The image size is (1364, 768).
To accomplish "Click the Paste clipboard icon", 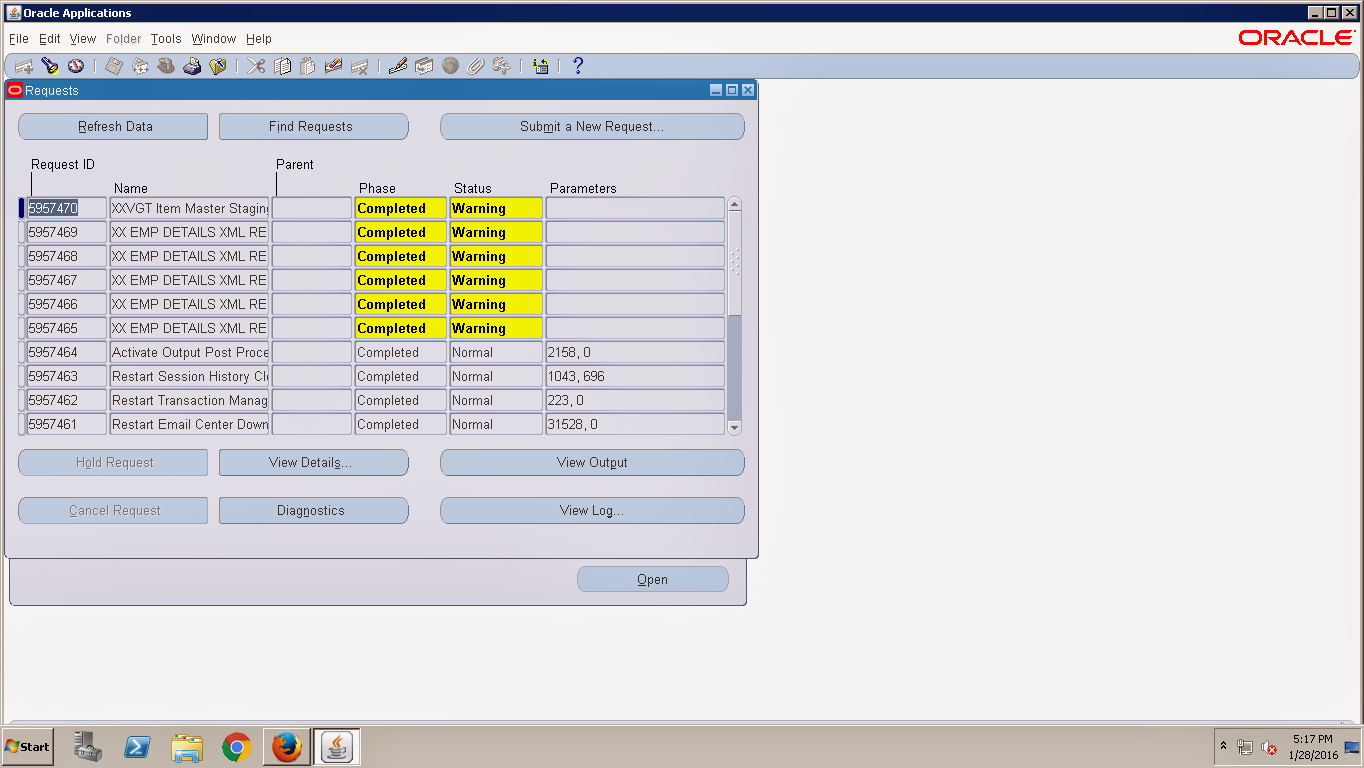I will click(x=308, y=66).
